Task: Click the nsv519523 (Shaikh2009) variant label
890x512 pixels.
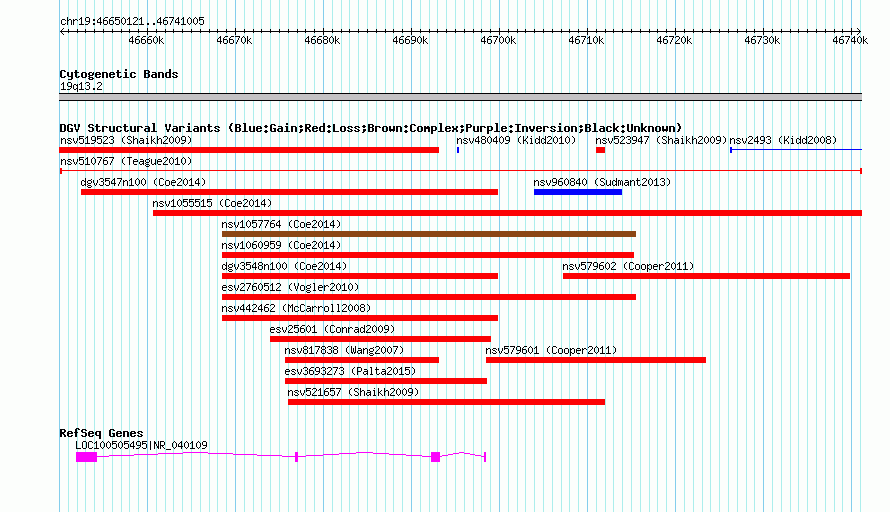Action: [x=126, y=140]
